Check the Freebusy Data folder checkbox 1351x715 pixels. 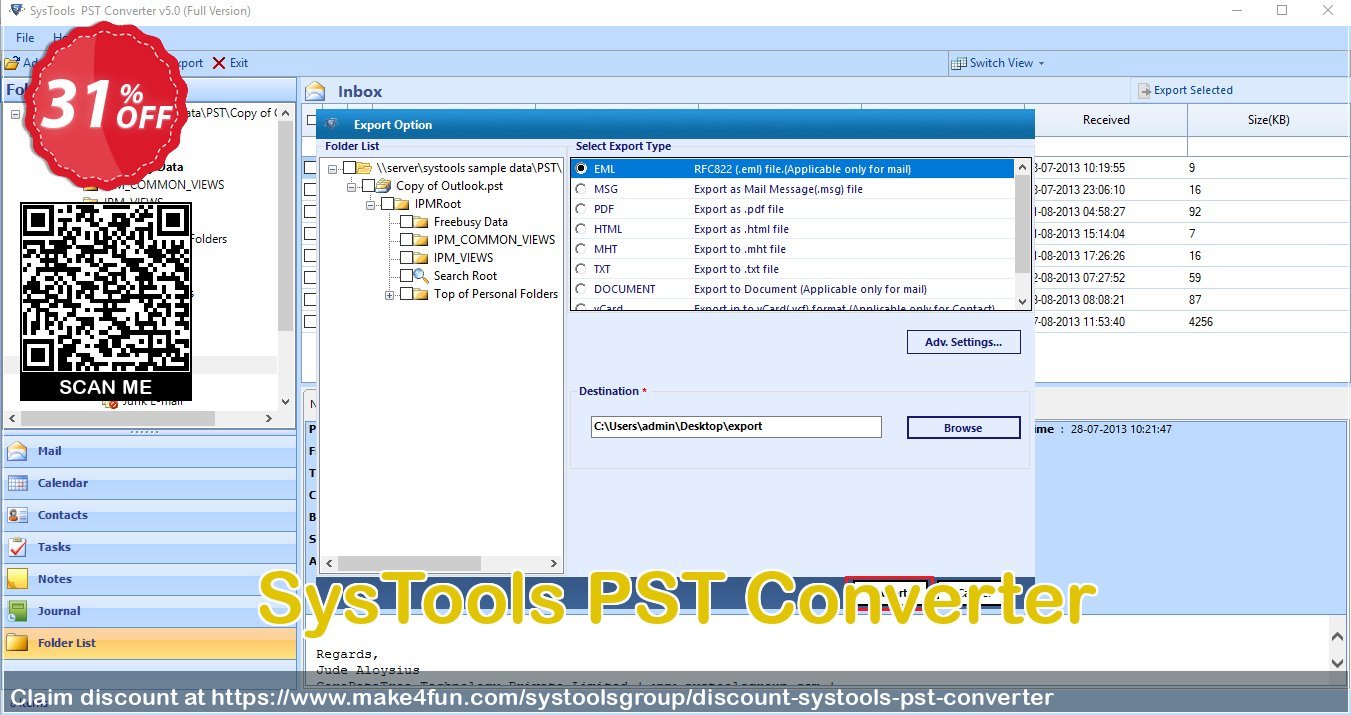(406, 222)
